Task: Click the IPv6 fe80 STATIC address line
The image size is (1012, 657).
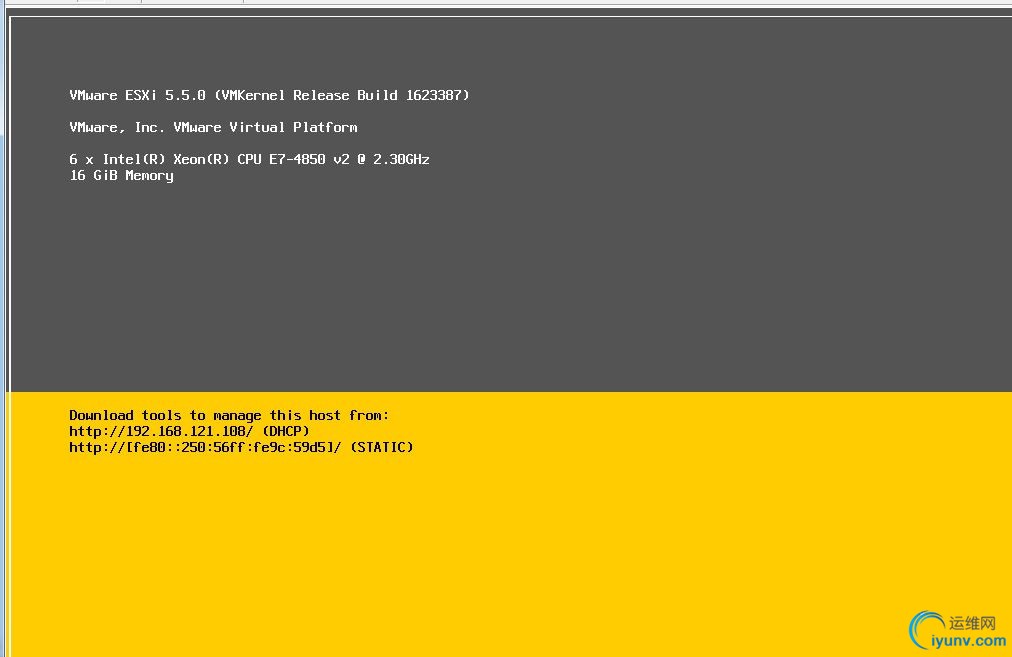Action: click(x=241, y=447)
